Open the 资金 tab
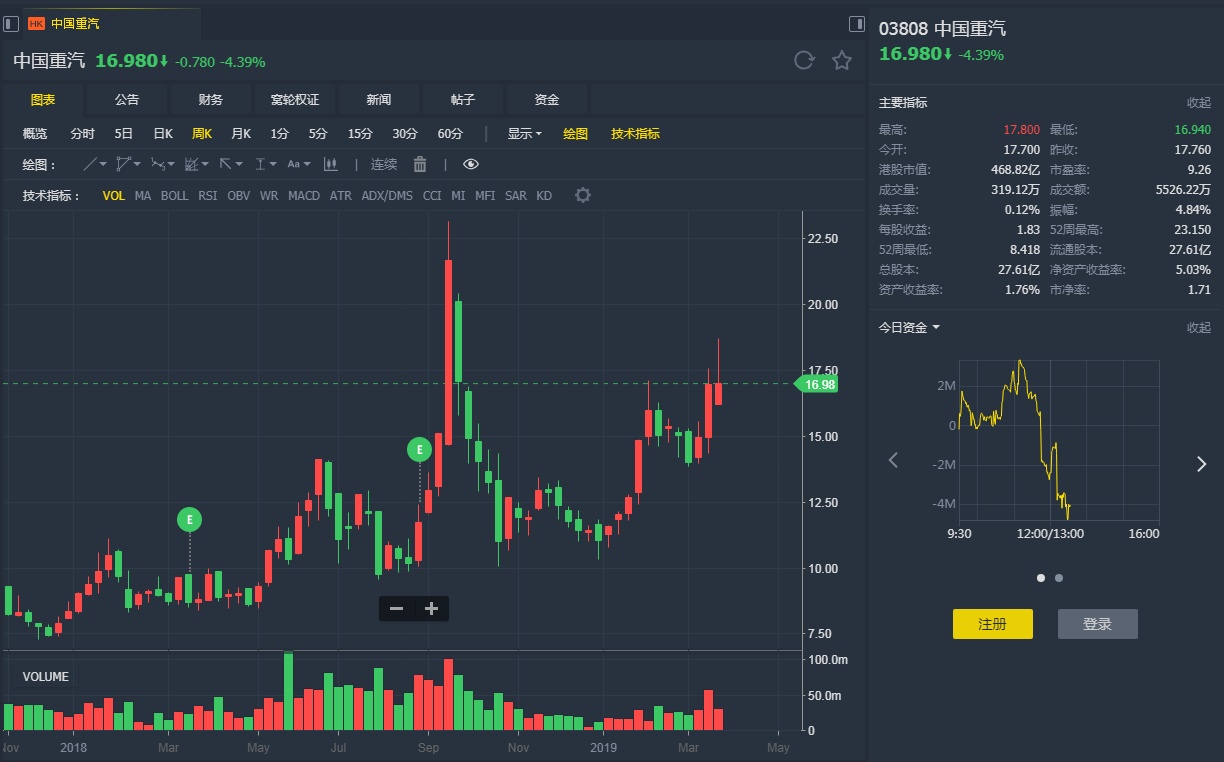This screenshot has height=762, width=1224. point(546,99)
